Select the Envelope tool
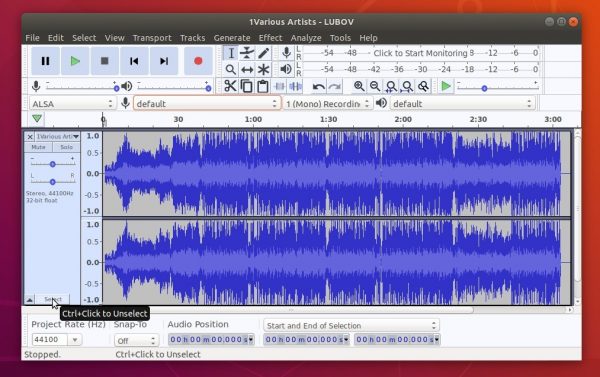 [247, 53]
